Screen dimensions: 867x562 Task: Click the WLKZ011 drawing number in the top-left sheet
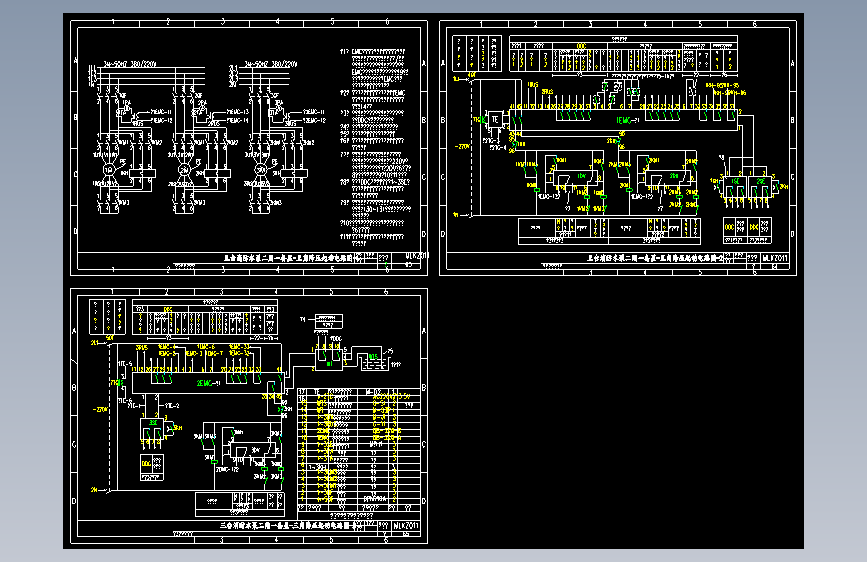pyautogui.click(x=417, y=256)
